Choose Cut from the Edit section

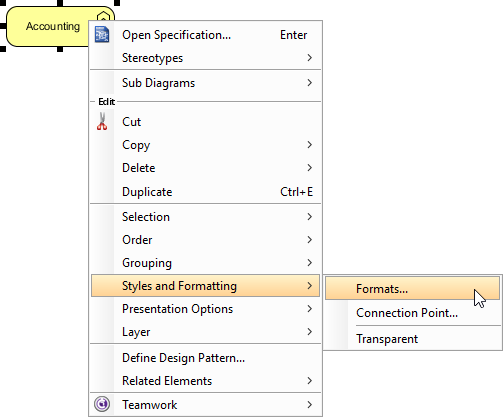coord(205,122)
